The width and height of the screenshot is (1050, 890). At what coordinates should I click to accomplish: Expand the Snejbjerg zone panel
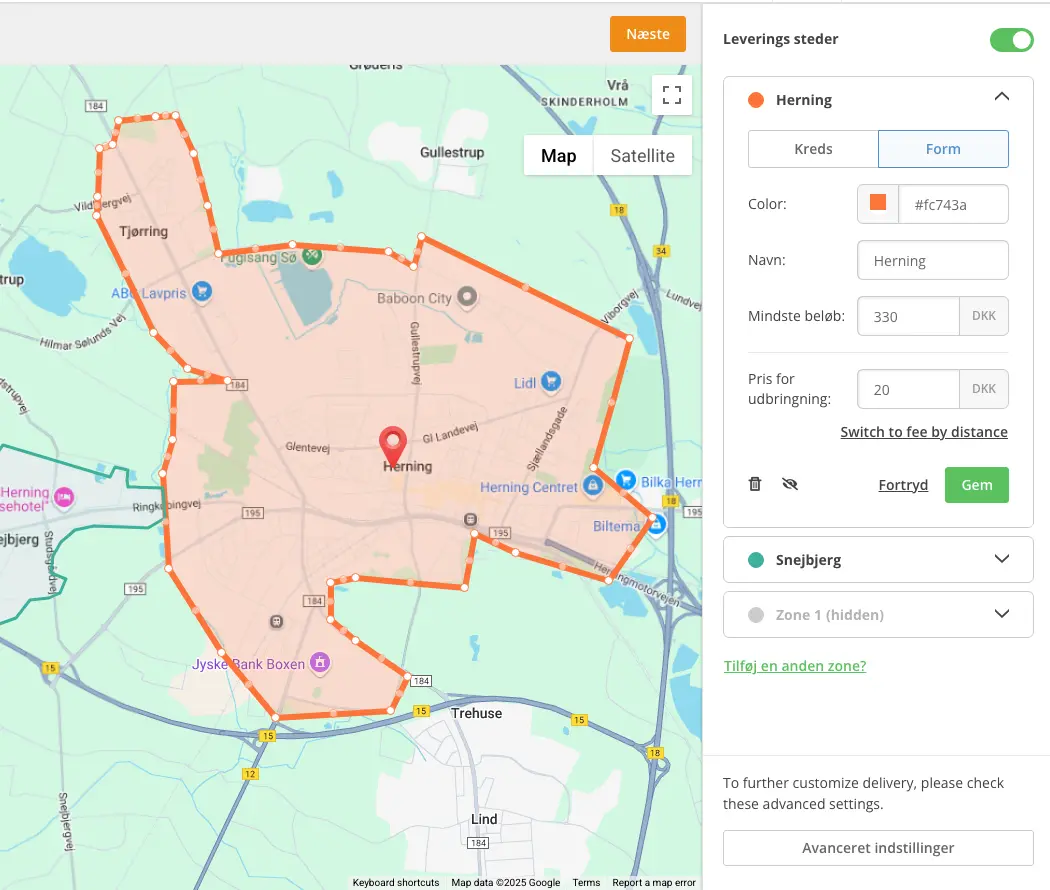[1002, 559]
